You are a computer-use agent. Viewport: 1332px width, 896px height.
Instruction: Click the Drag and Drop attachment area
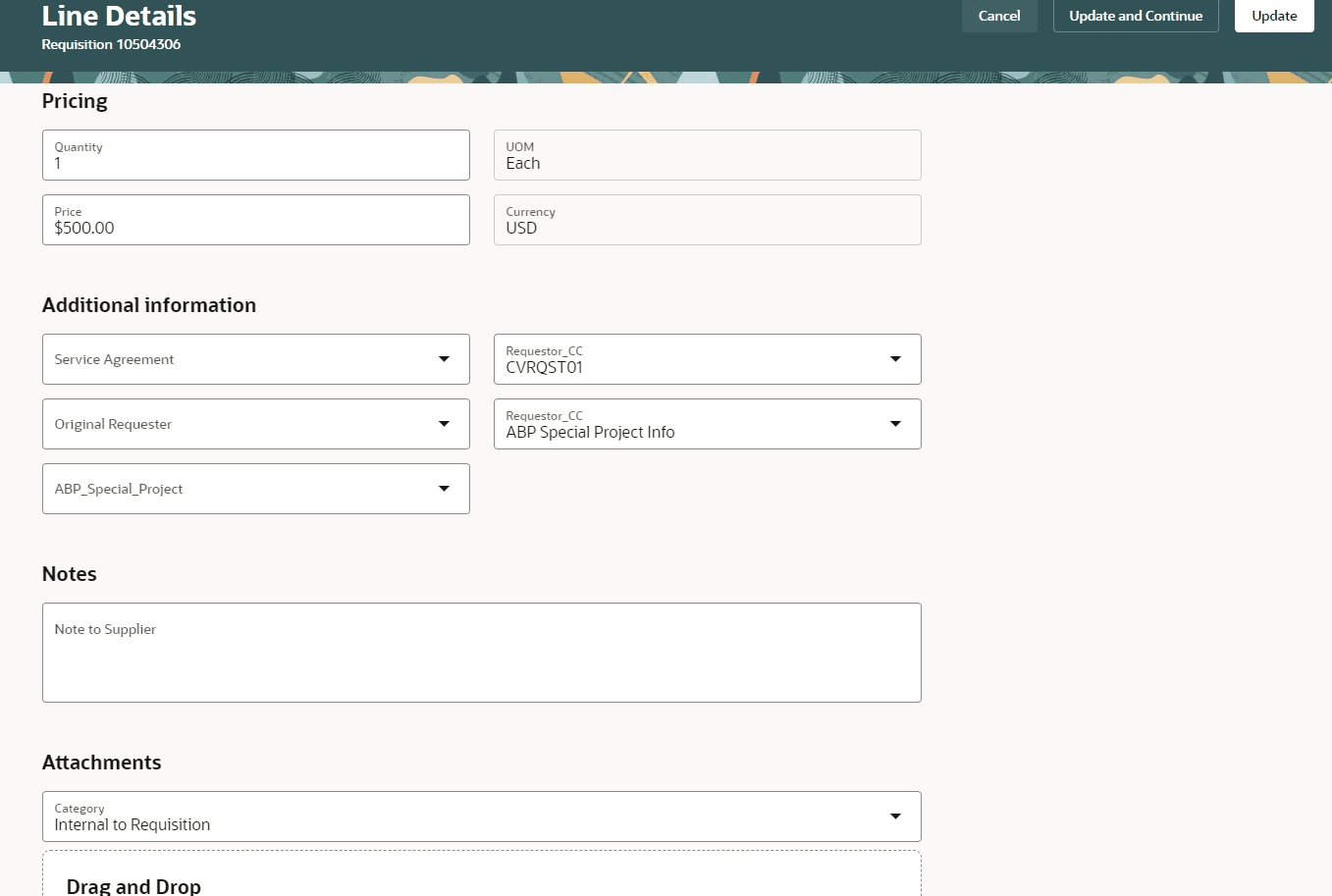482,873
